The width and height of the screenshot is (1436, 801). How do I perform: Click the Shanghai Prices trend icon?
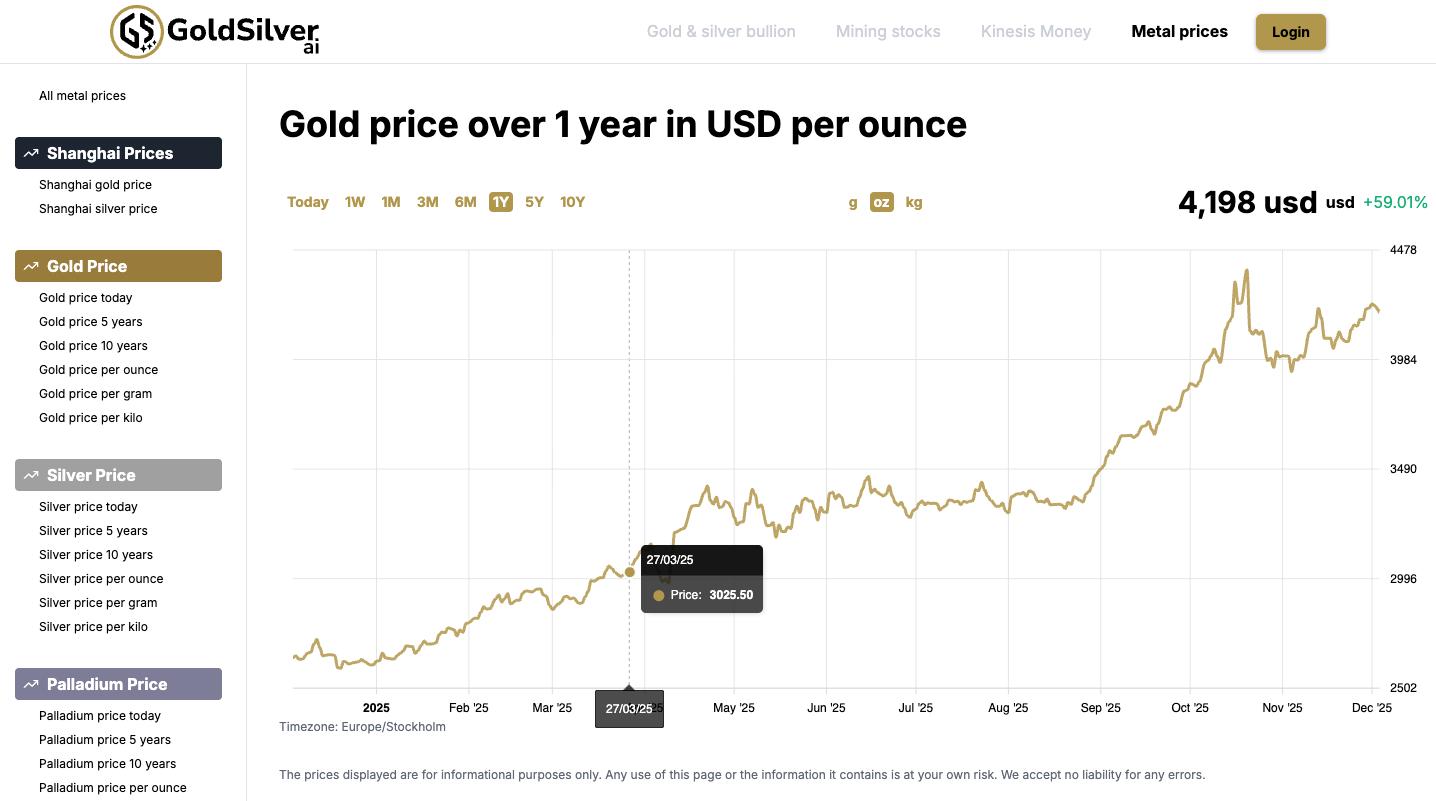[x=31, y=153]
